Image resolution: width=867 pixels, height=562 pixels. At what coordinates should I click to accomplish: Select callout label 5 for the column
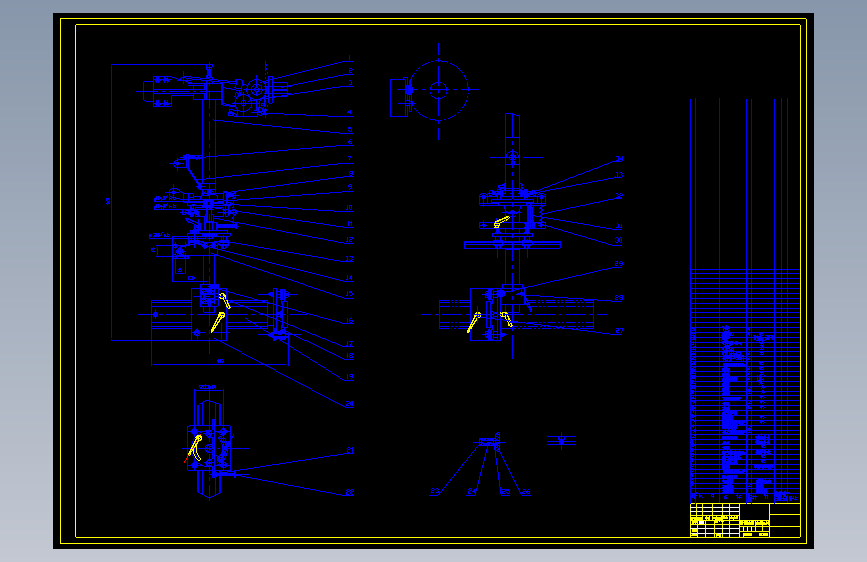350,130
